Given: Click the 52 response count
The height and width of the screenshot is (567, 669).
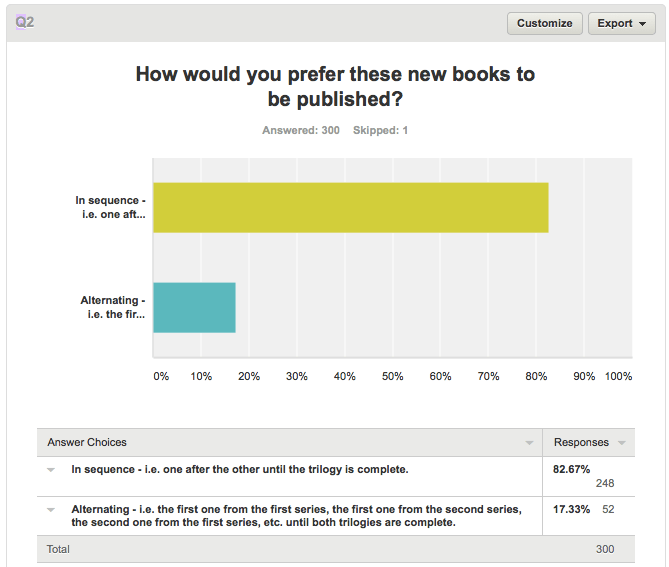Looking at the screenshot, I should click(608, 509).
